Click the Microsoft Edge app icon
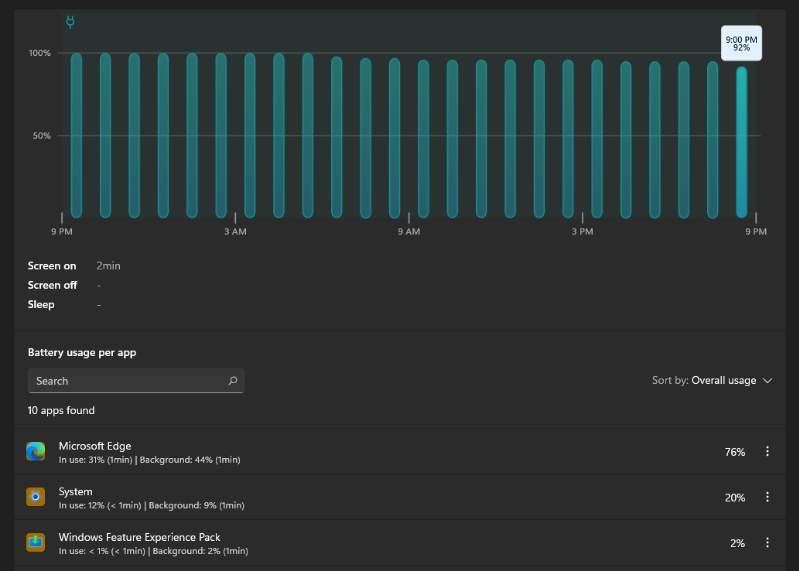The height and width of the screenshot is (571, 799). pyautogui.click(x=36, y=452)
